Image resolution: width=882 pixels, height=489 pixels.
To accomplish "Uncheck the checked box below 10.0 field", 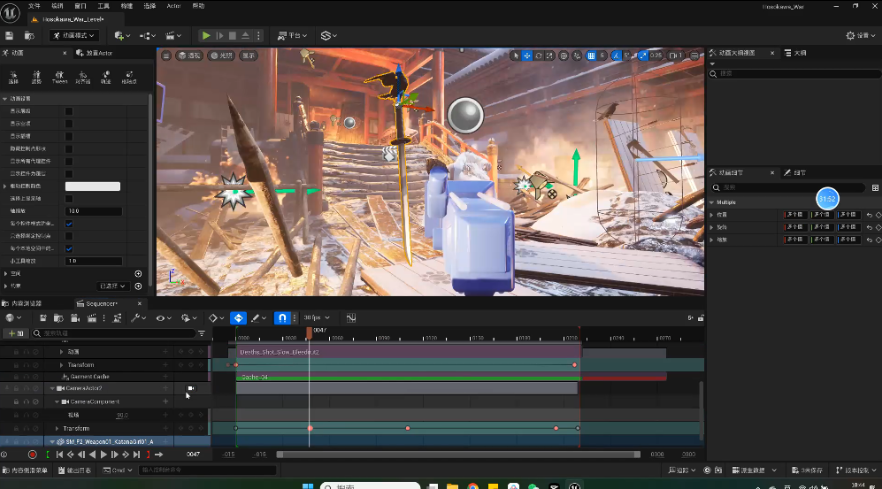I will [x=69, y=223].
